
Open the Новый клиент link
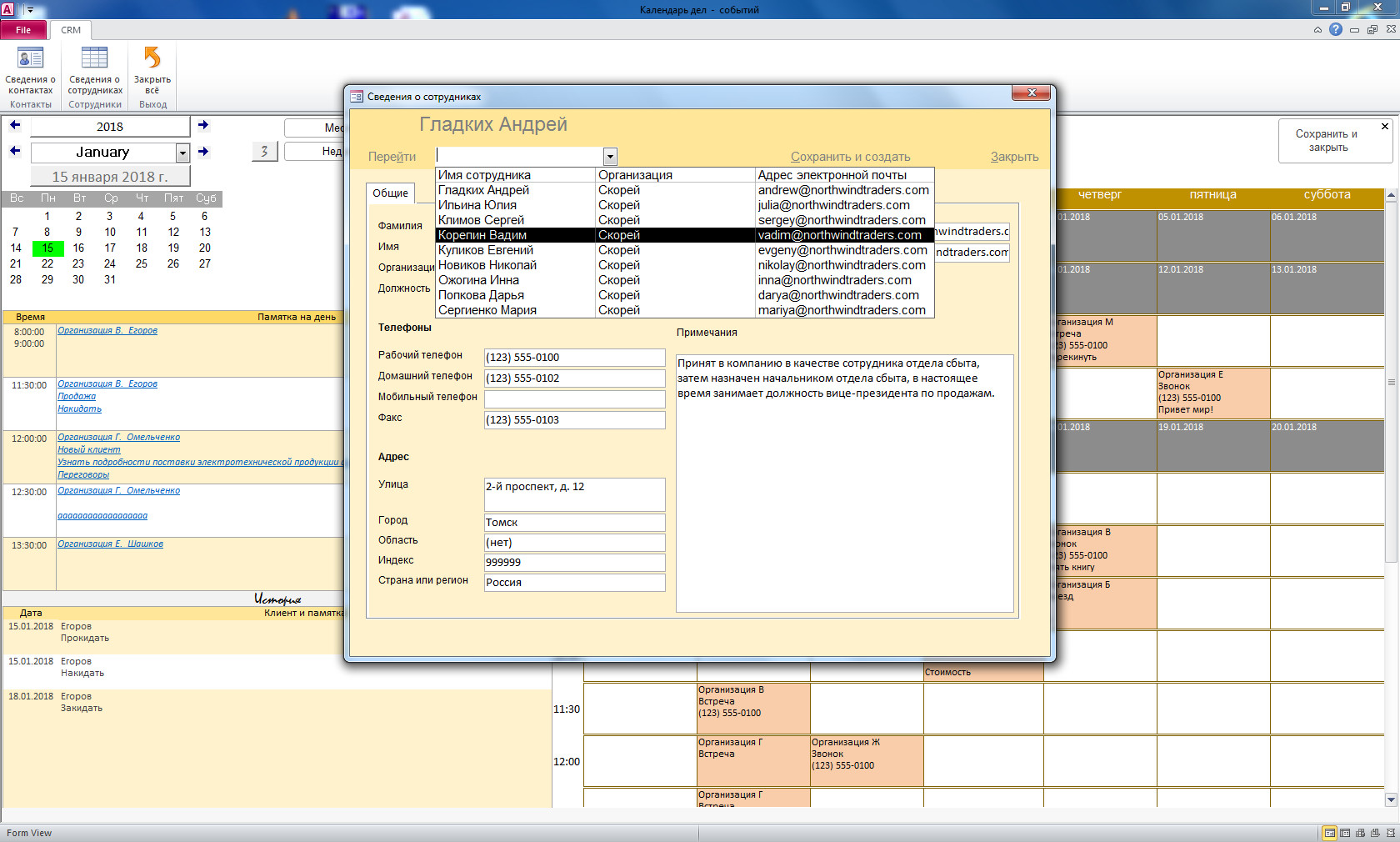click(88, 449)
